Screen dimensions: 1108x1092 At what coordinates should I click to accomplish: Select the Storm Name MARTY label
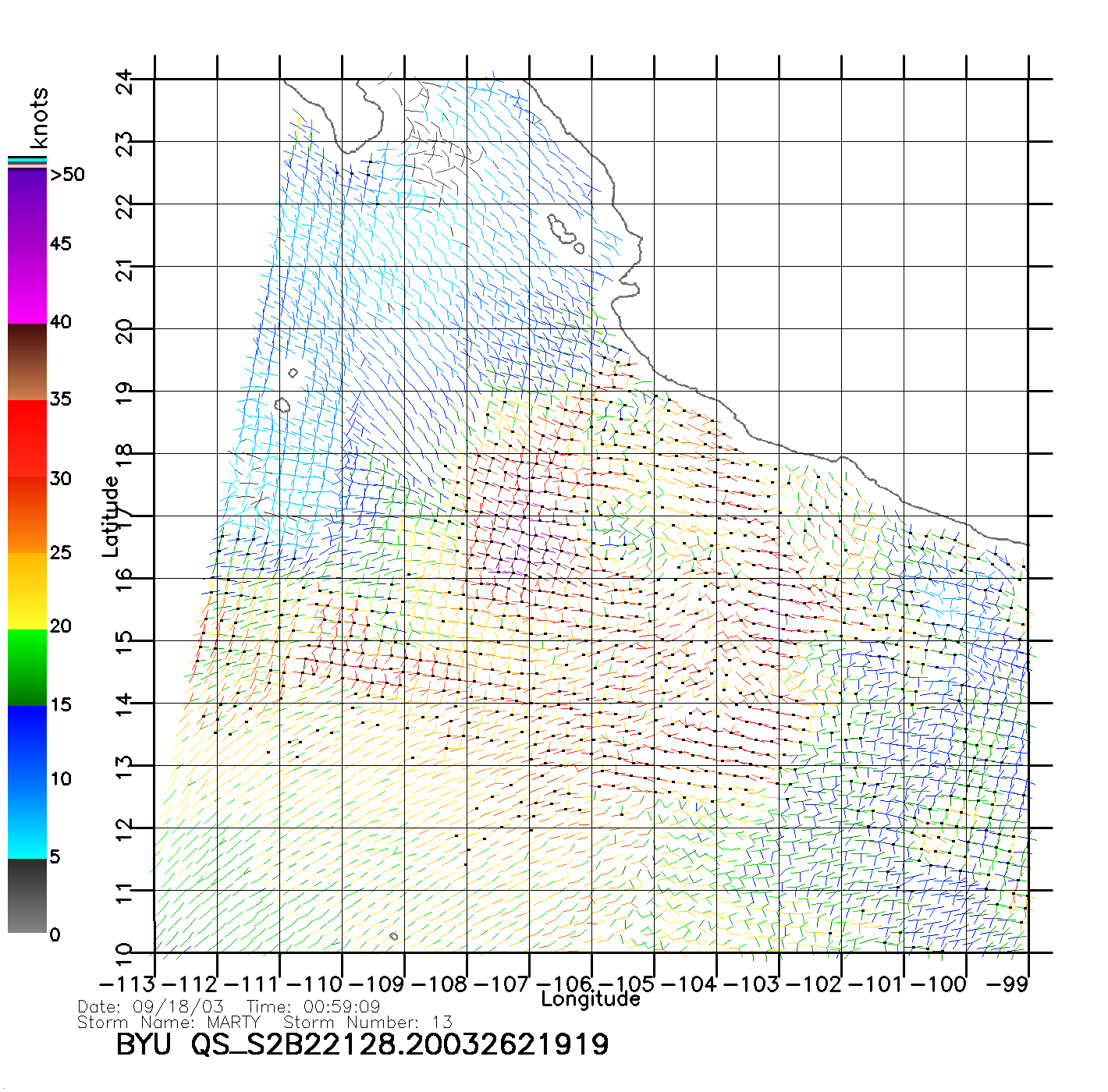(169, 1022)
